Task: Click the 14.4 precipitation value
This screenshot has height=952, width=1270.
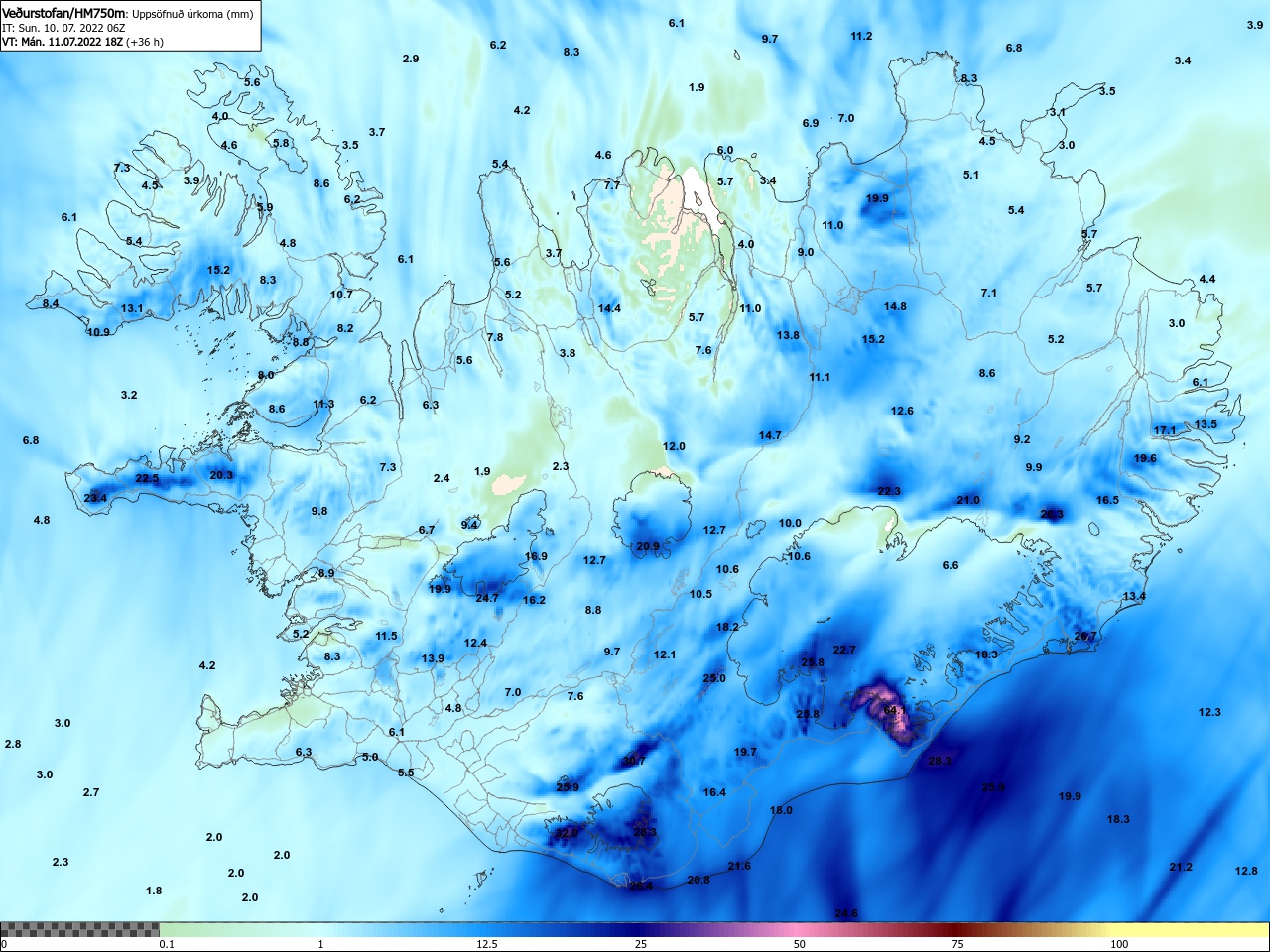Action: coord(609,308)
